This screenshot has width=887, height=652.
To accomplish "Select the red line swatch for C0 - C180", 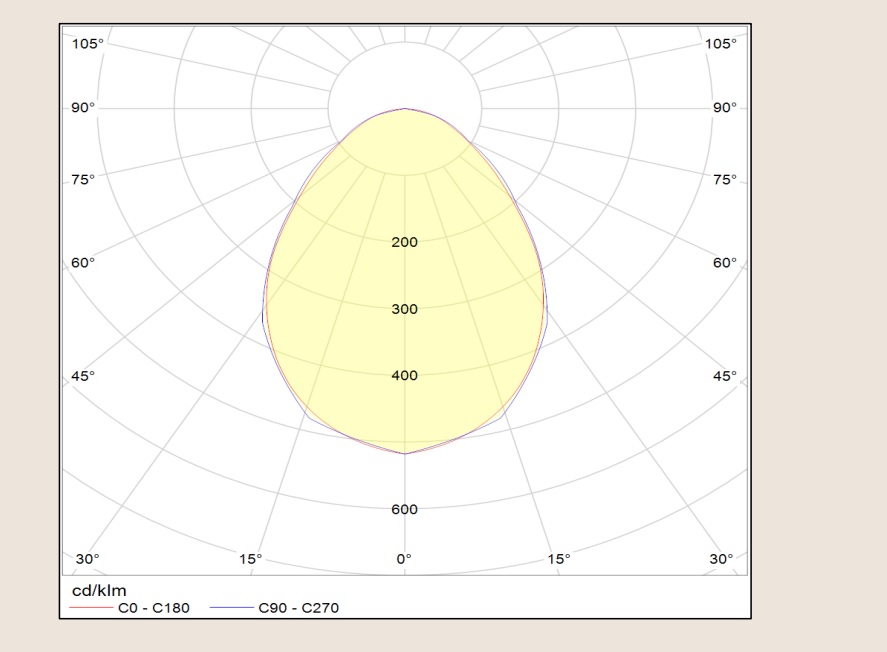I will pos(90,607).
